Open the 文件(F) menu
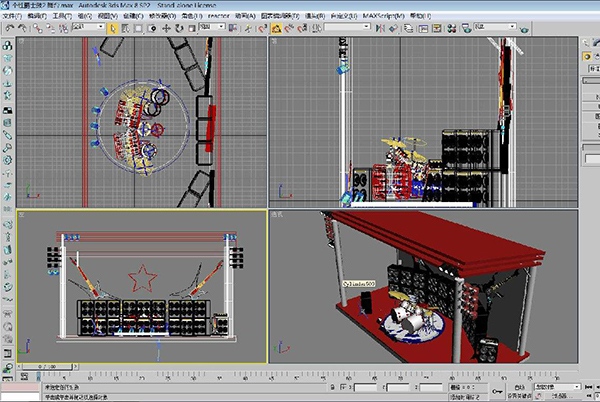 pos(13,17)
